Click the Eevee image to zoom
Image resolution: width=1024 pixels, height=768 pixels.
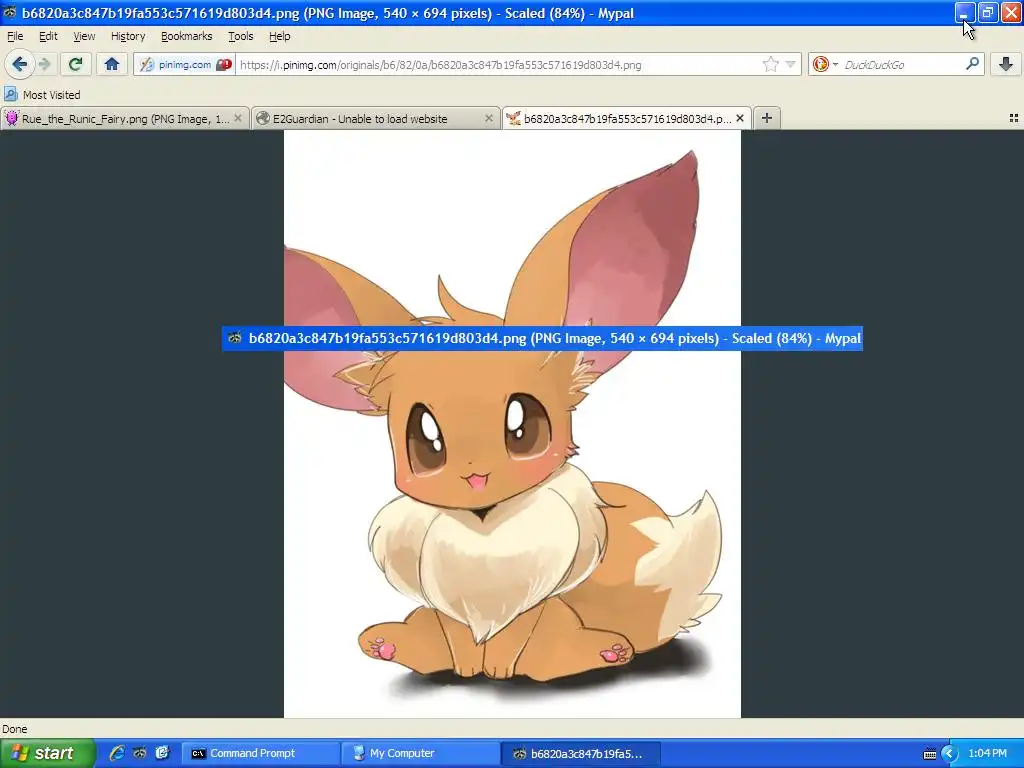click(512, 424)
